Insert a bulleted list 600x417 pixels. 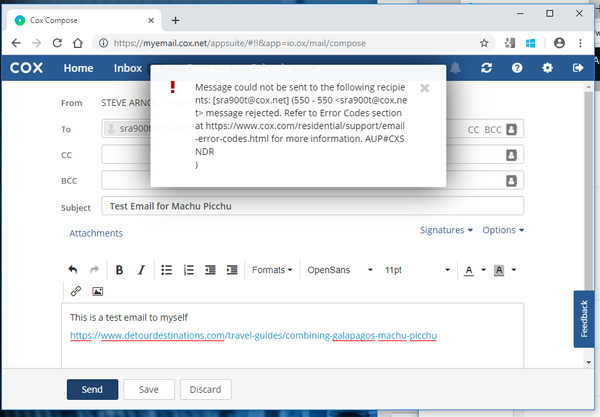(x=166, y=270)
